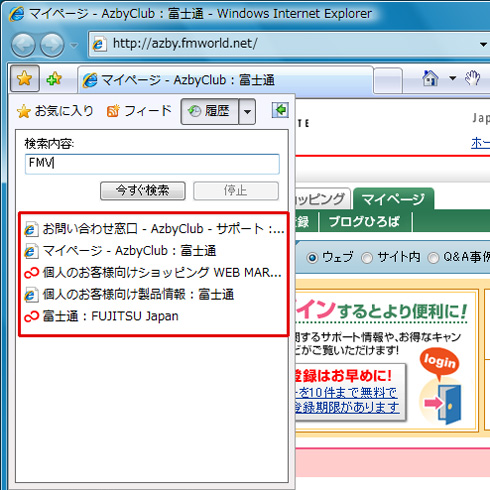Click the 今すぐ検索 button
490x490 pixels.
point(143,191)
